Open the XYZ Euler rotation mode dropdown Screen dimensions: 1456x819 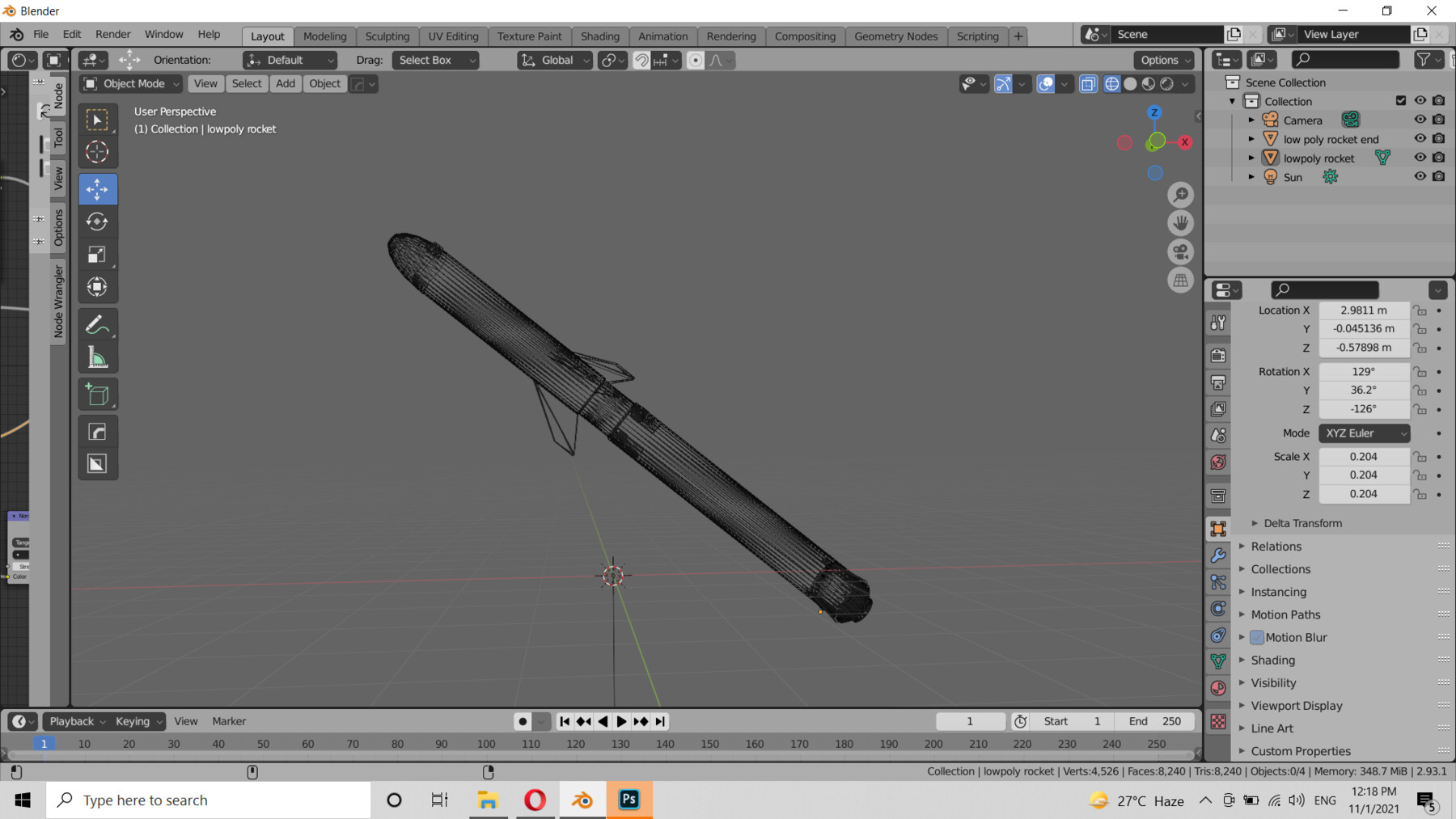(1364, 433)
